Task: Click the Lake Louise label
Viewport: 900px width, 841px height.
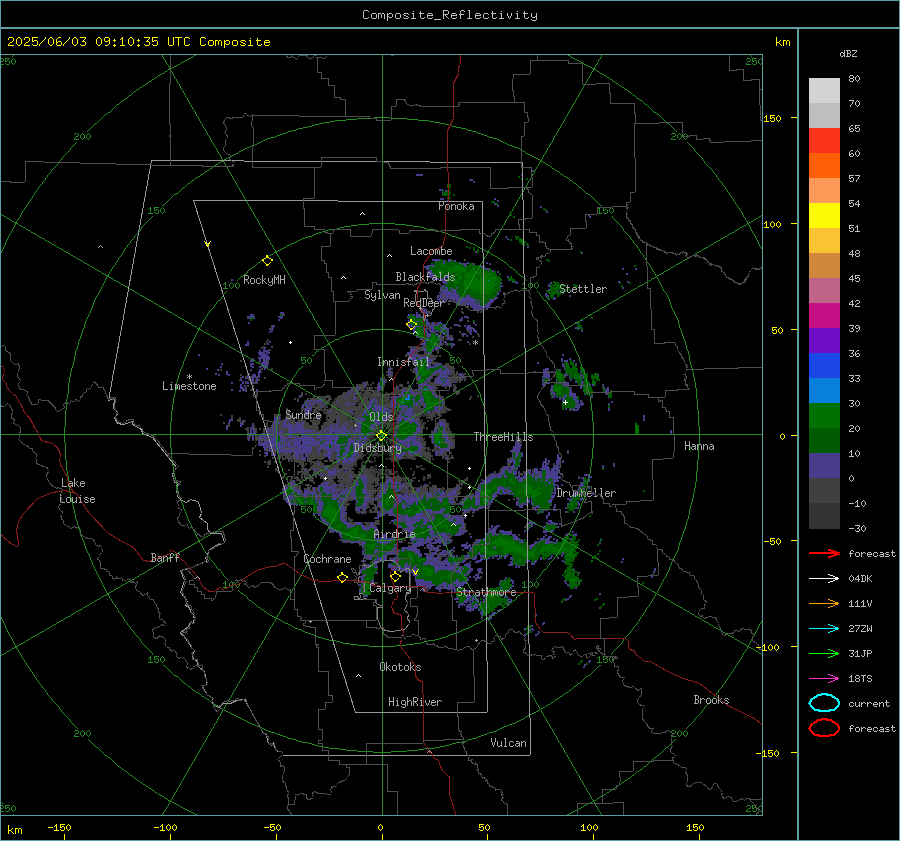Action: (x=77, y=491)
